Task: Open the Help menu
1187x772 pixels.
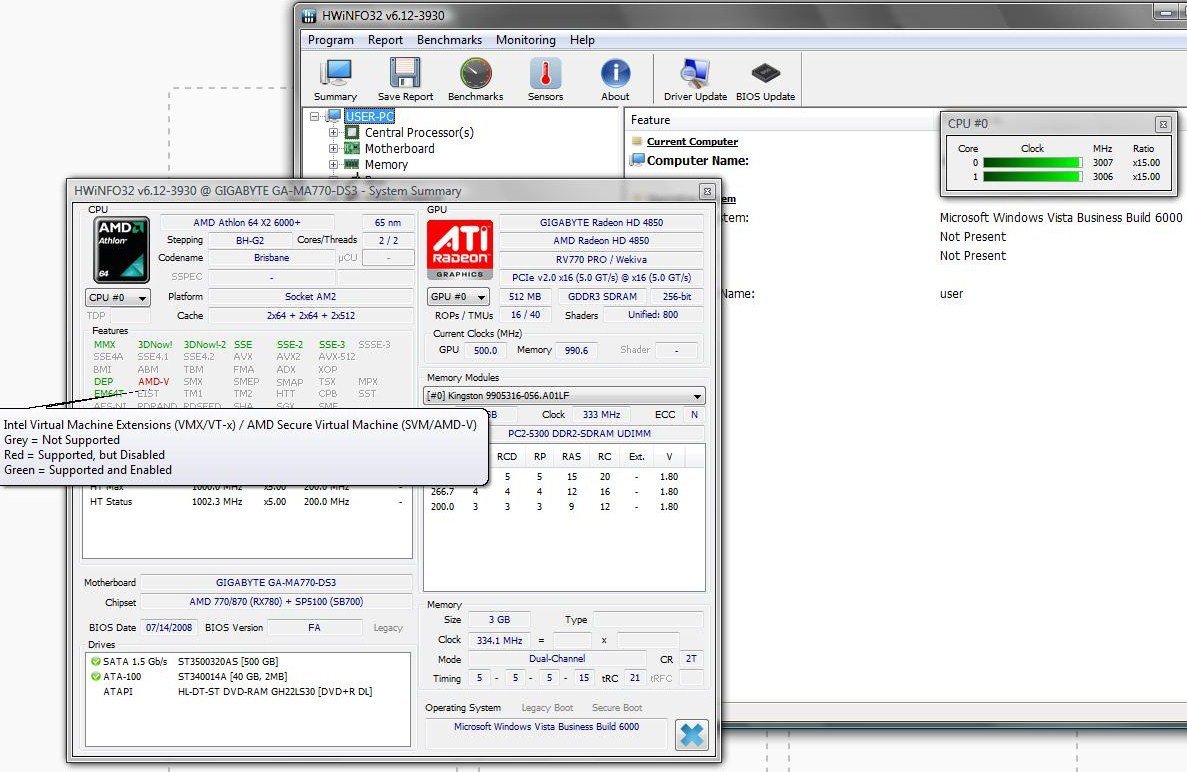Action: 582,40
